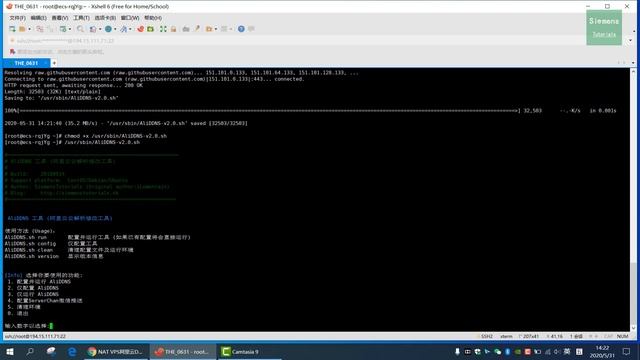Switch to the Camtasia 9 taskbar button
Image resolution: width=640 pixels, height=360 pixels.
coord(249,351)
